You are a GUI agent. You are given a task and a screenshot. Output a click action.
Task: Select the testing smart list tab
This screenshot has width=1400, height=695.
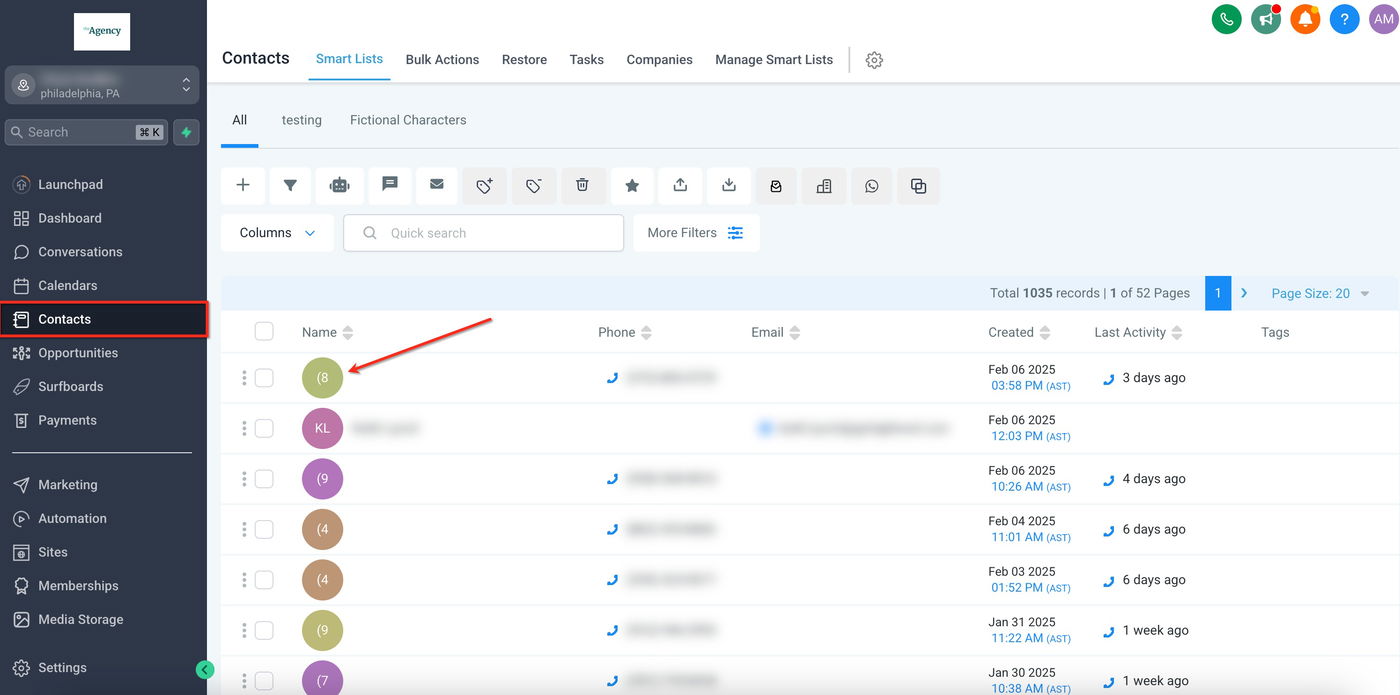point(301,120)
